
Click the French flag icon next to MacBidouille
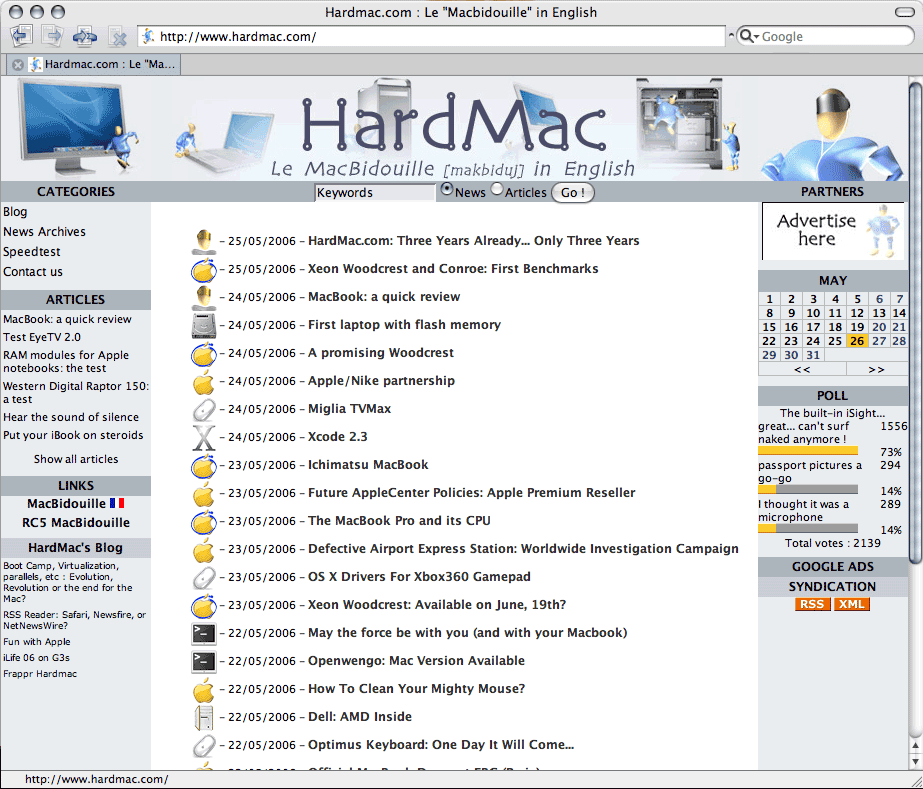pyautogui.click(x=117, y=503)
